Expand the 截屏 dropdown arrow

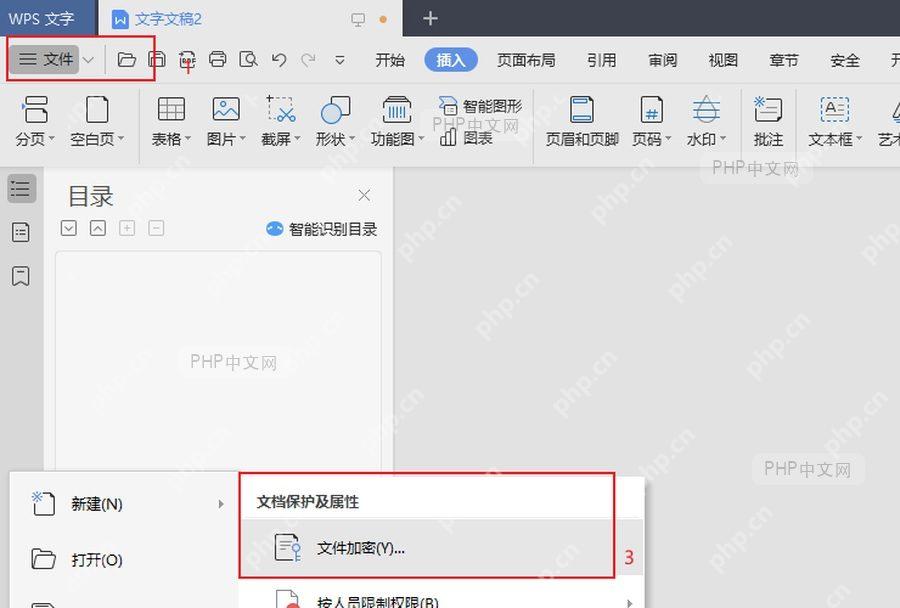click(x=297, y=138)
